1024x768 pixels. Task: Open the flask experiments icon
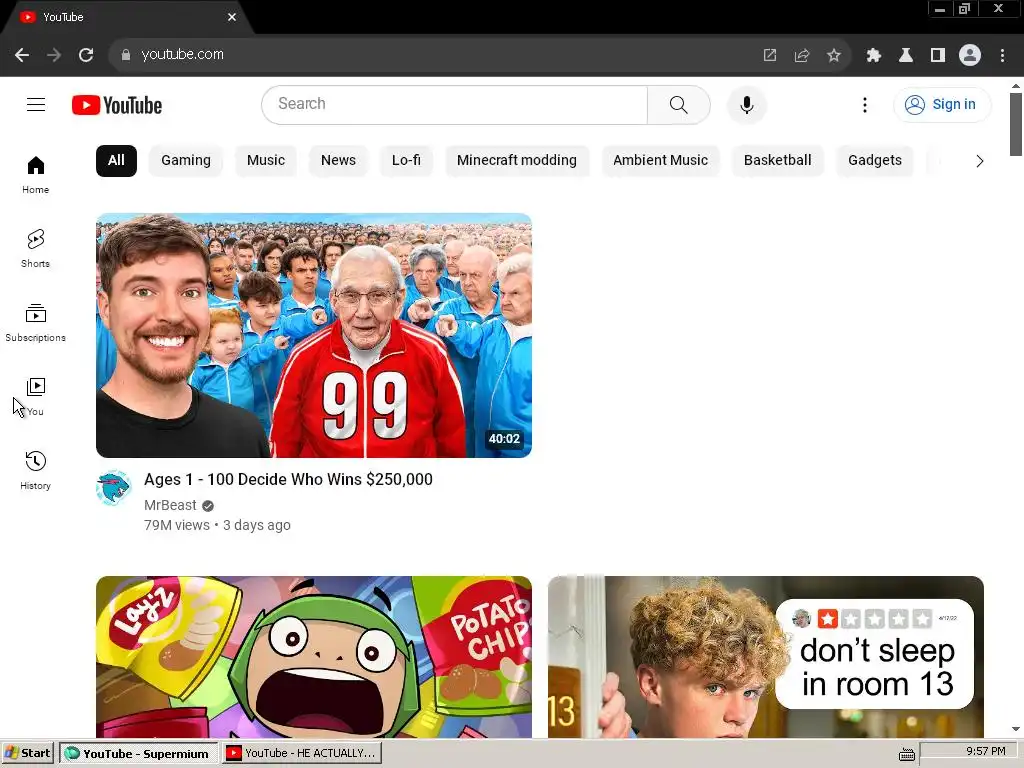[906, 55]
